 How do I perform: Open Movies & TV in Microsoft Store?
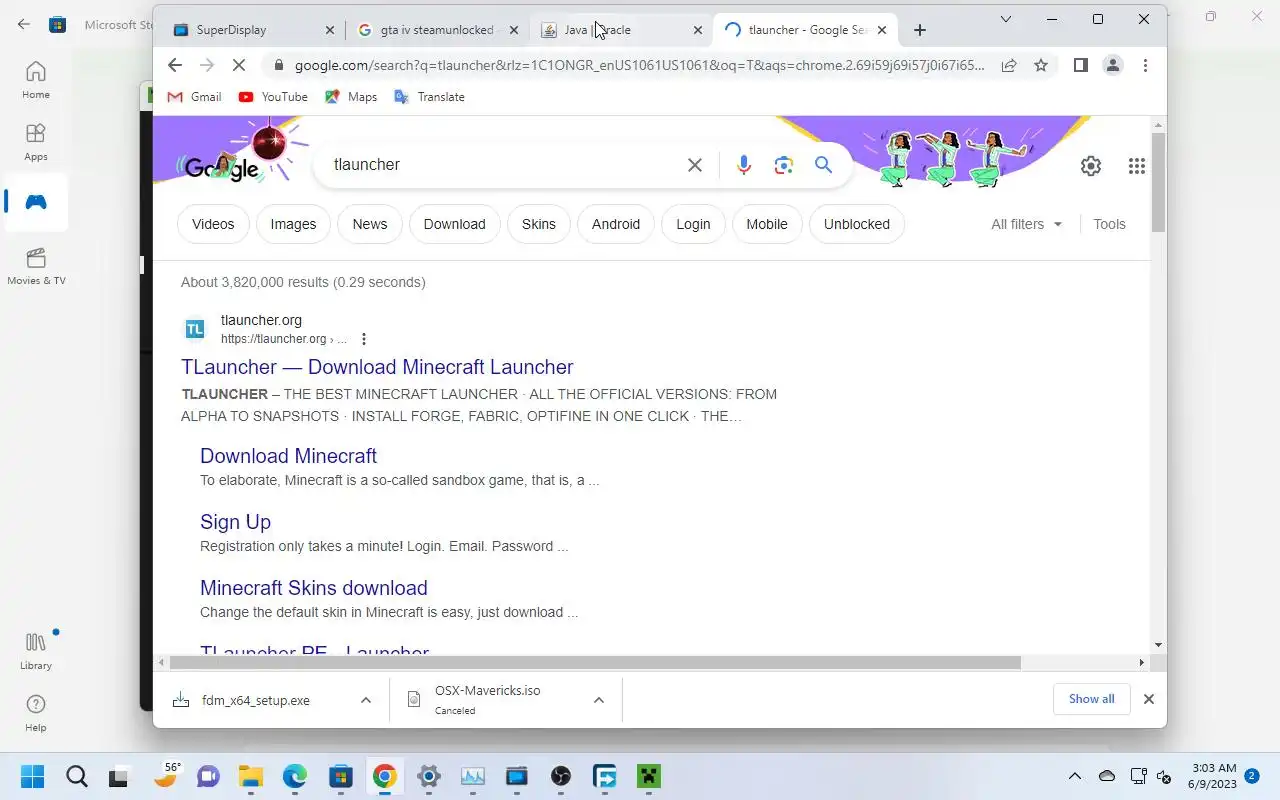(x=36, y=267)
